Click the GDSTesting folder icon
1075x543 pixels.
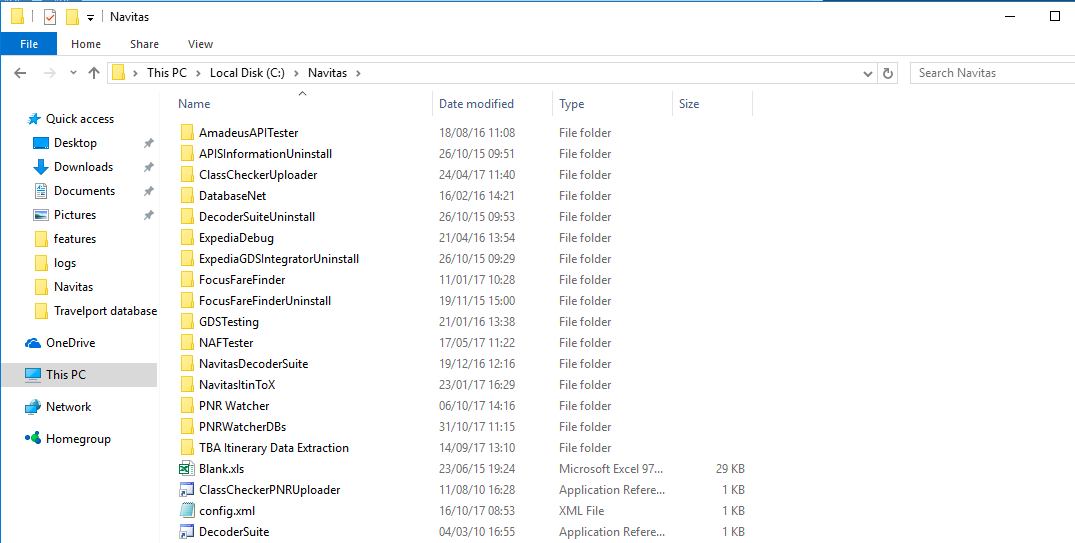point(188,322)
